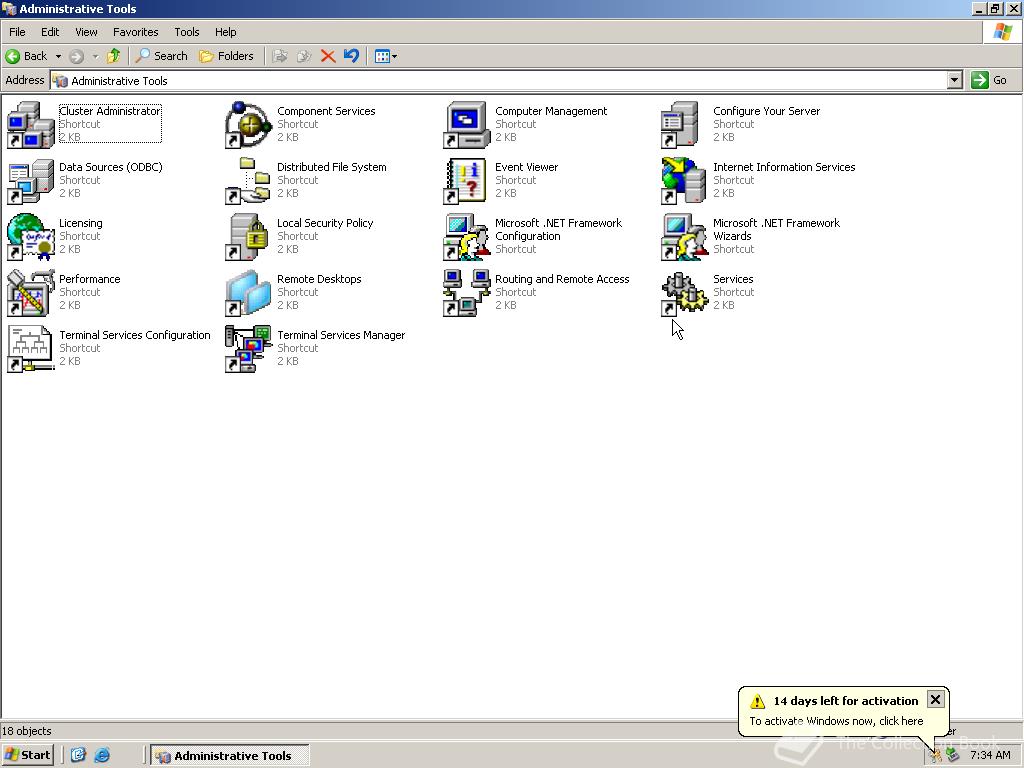Expand the Address bar dropdown
1024x768 pixels.
click(x=955, y=80)
